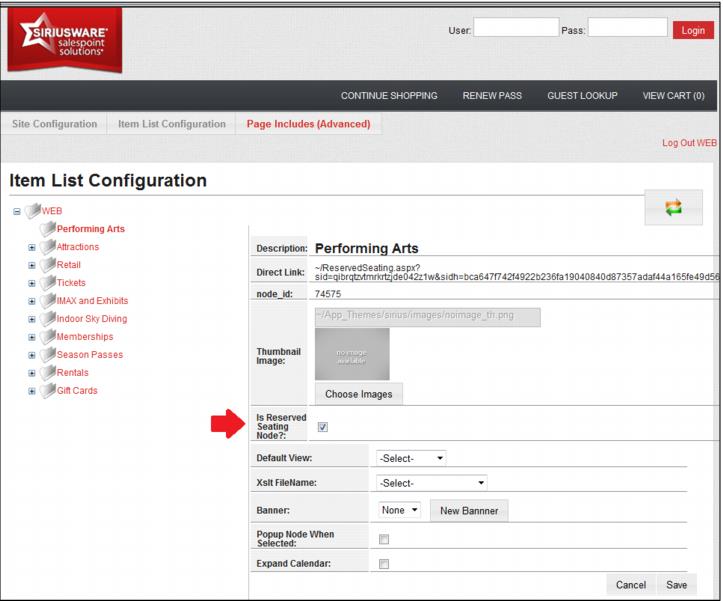Click the no image available thumbnail

[x=351, y=354]
